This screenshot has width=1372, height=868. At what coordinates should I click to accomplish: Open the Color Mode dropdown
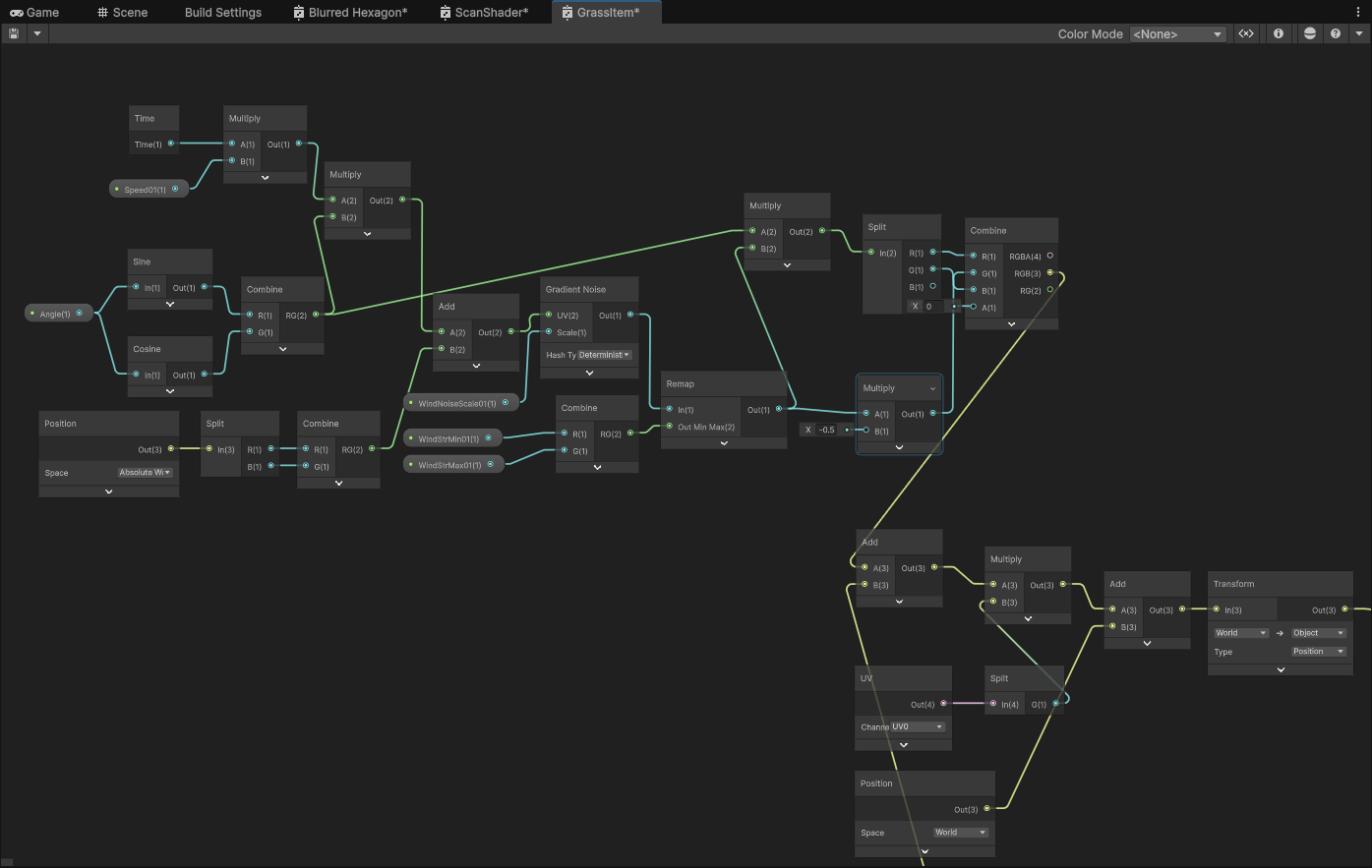point(1177,33)
